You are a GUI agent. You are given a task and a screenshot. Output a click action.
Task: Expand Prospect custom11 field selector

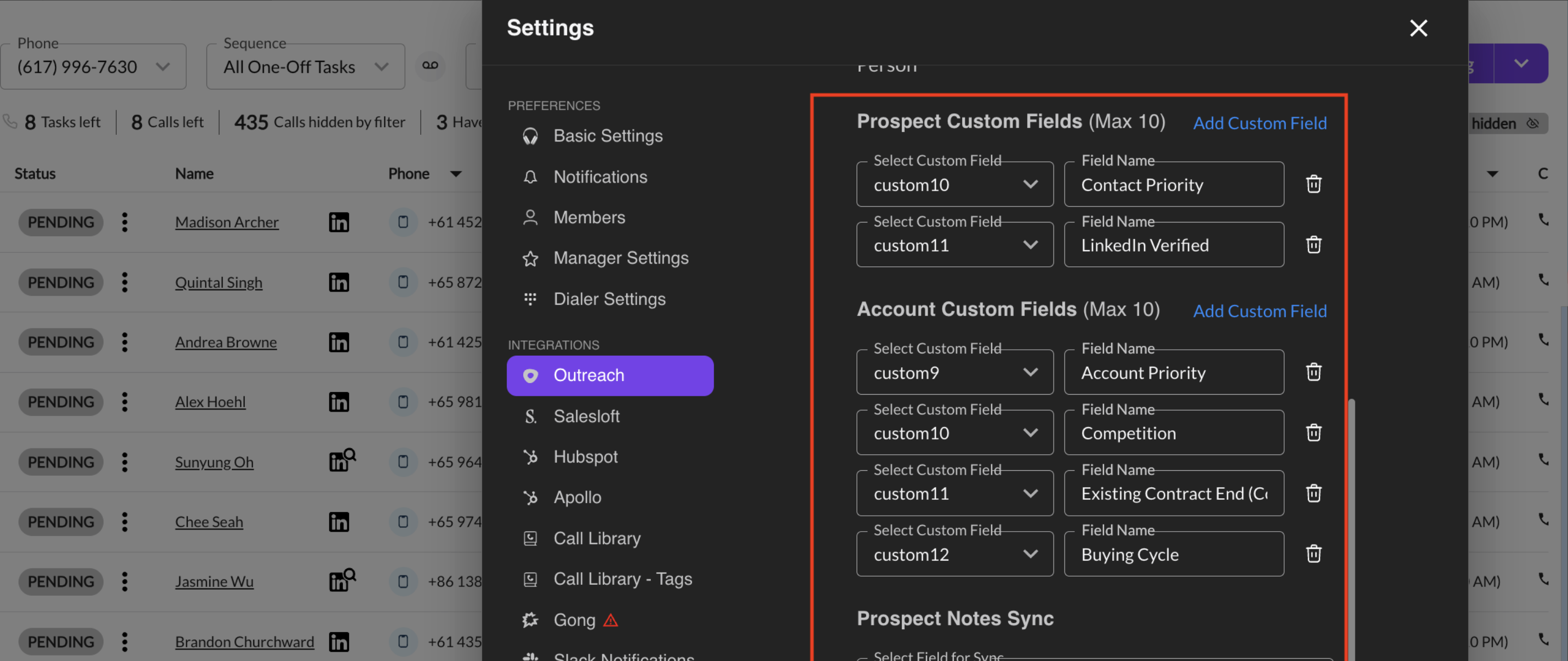pos(954,245)
